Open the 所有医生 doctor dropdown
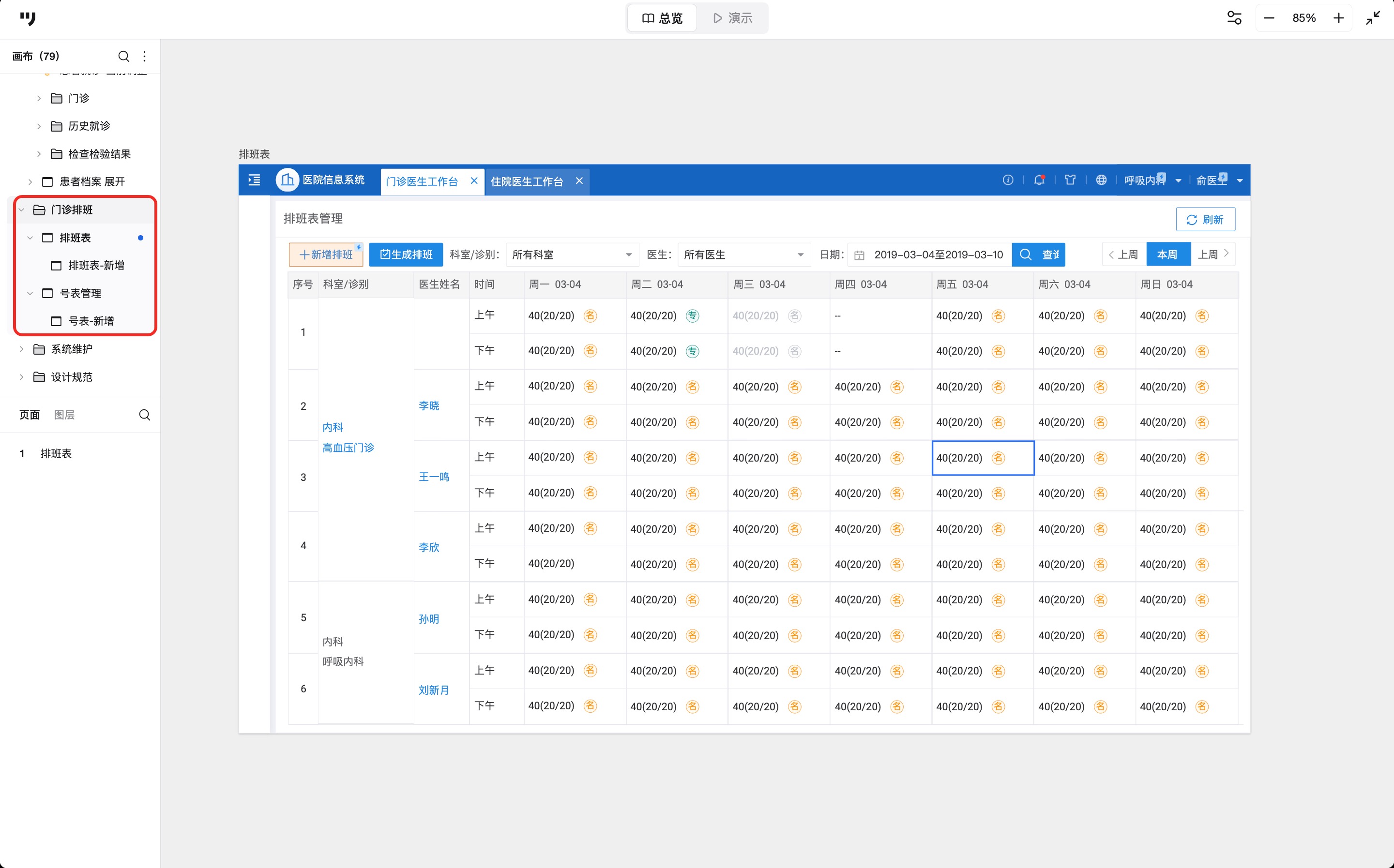 [743, 255]
